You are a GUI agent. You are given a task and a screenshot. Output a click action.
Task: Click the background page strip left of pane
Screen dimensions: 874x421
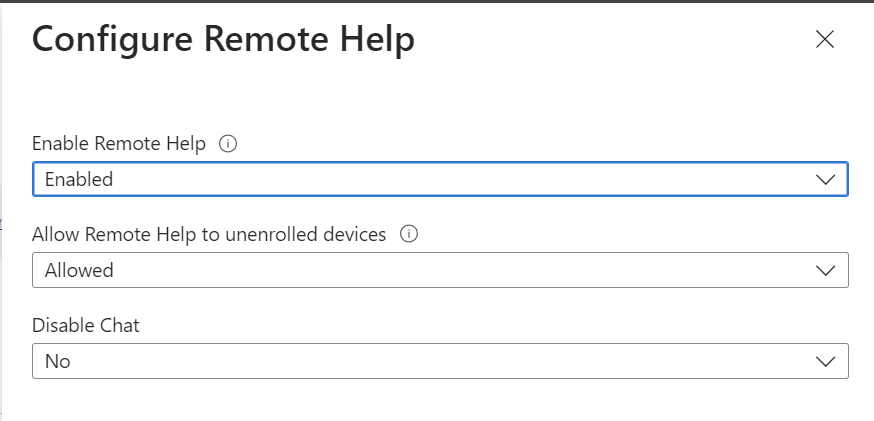[x=3, y=220]
